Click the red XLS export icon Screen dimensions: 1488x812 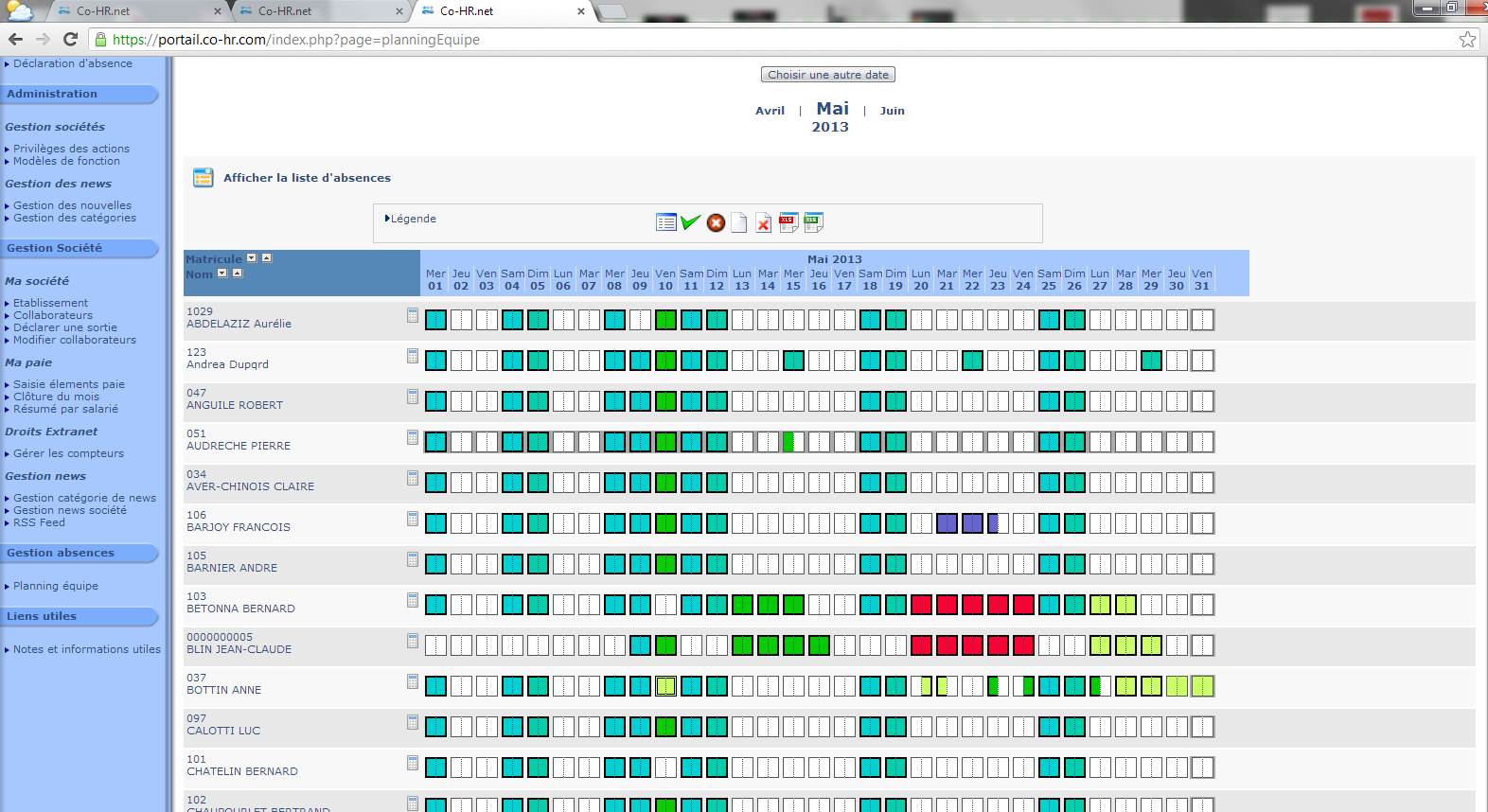pyautogui.click(x=788, y=222)
